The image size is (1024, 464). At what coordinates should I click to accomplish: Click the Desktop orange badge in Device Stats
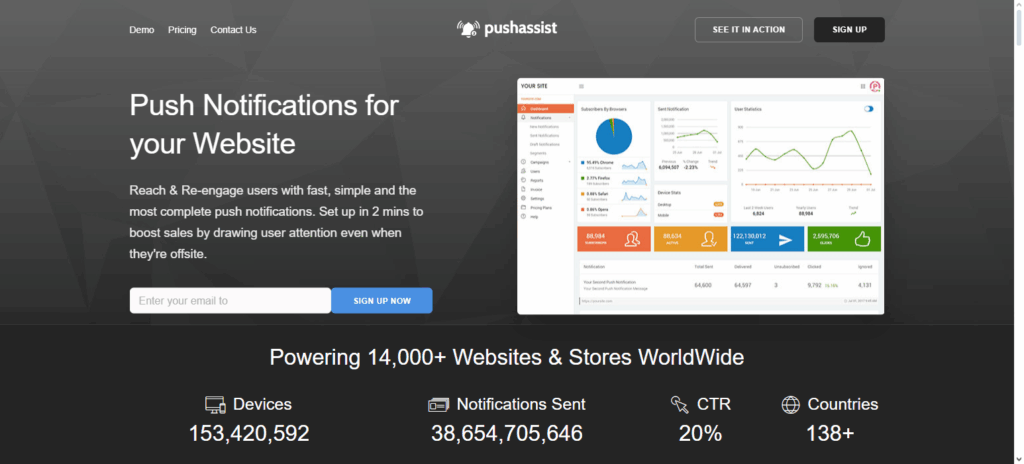(718, 205)
